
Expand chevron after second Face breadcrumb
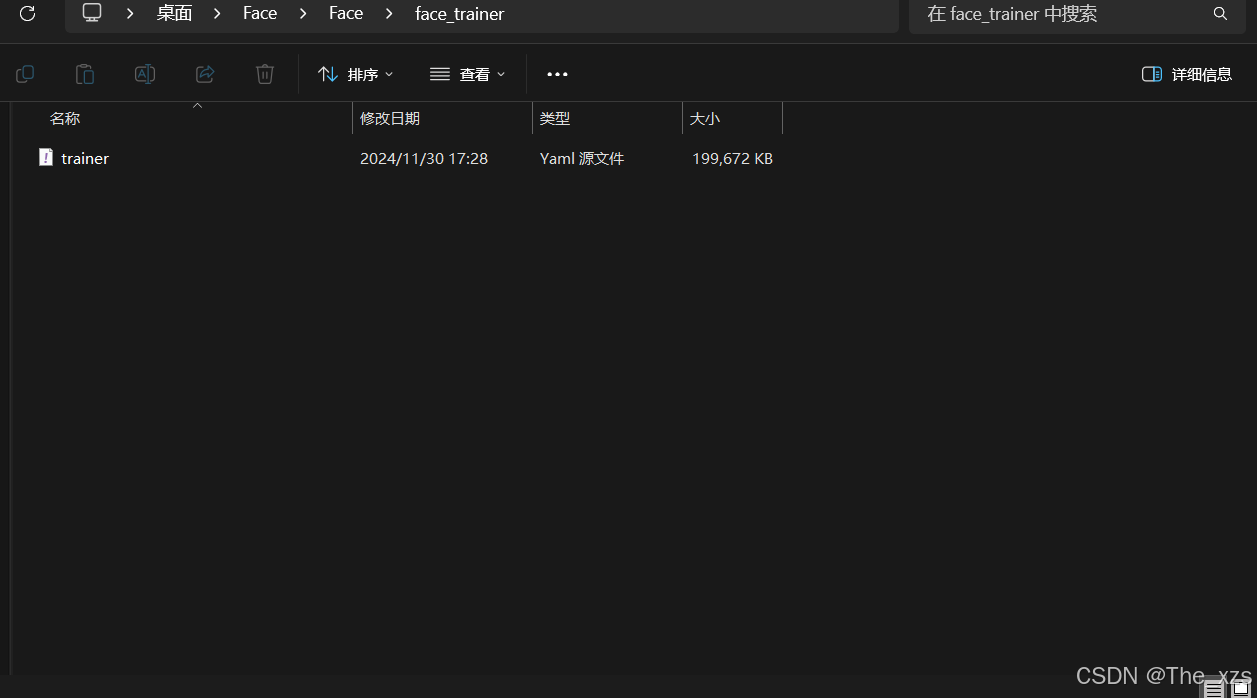pos(389,13)
